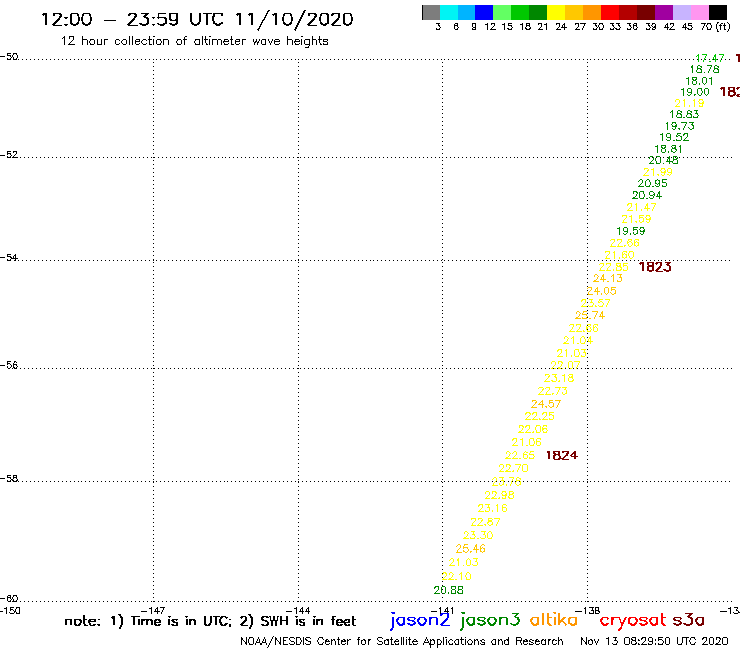Image resolution: width=740 pixels, height=650 pixels.
Task: Click the jason2 satellite label
Action: (x=420, y=620)
